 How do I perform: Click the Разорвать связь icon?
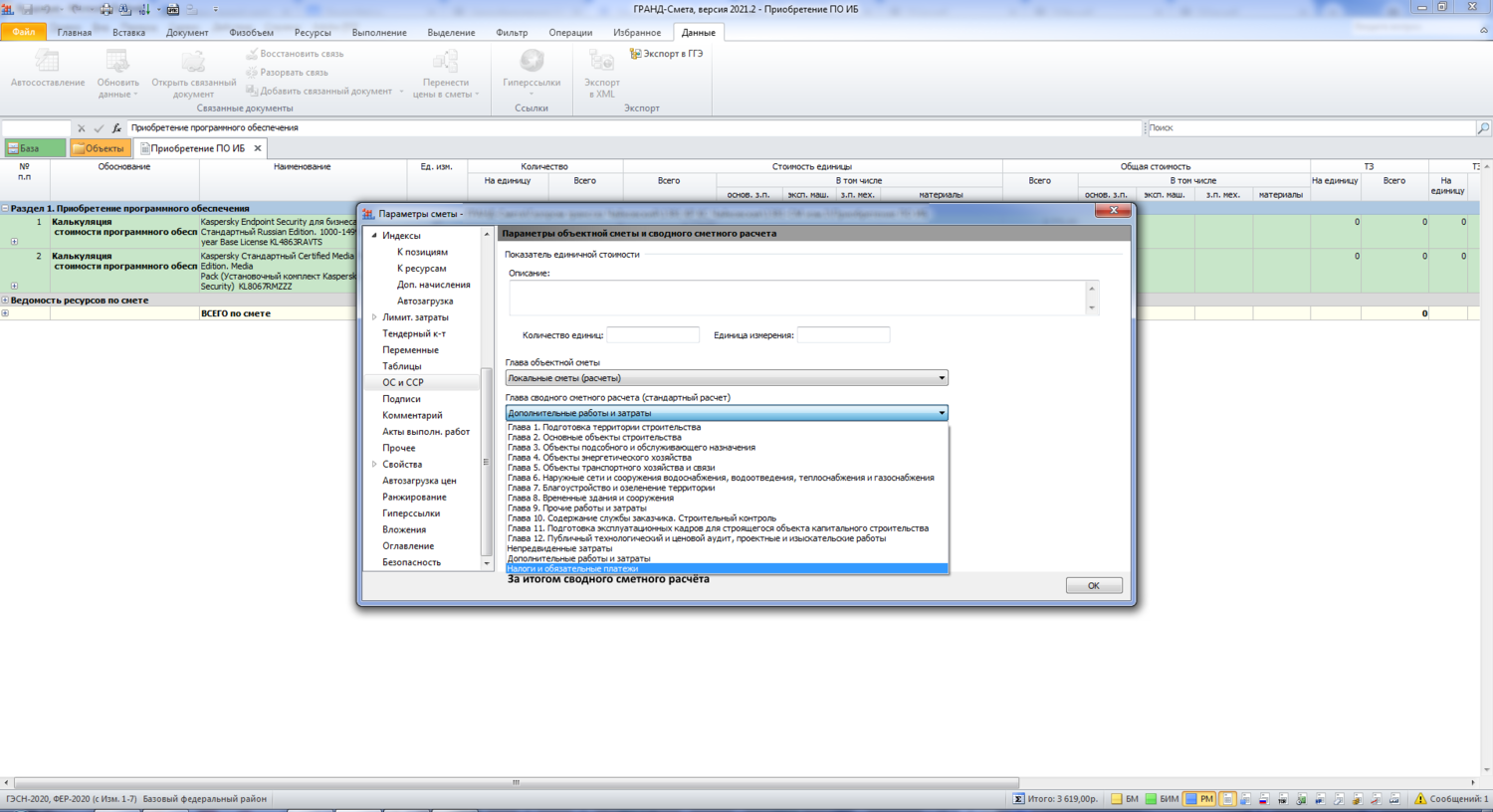(252, 73)
